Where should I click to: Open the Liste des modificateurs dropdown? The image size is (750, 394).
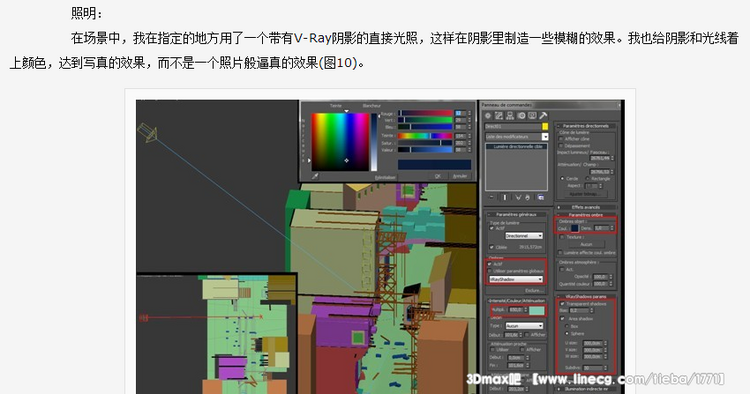coord(516,137)
